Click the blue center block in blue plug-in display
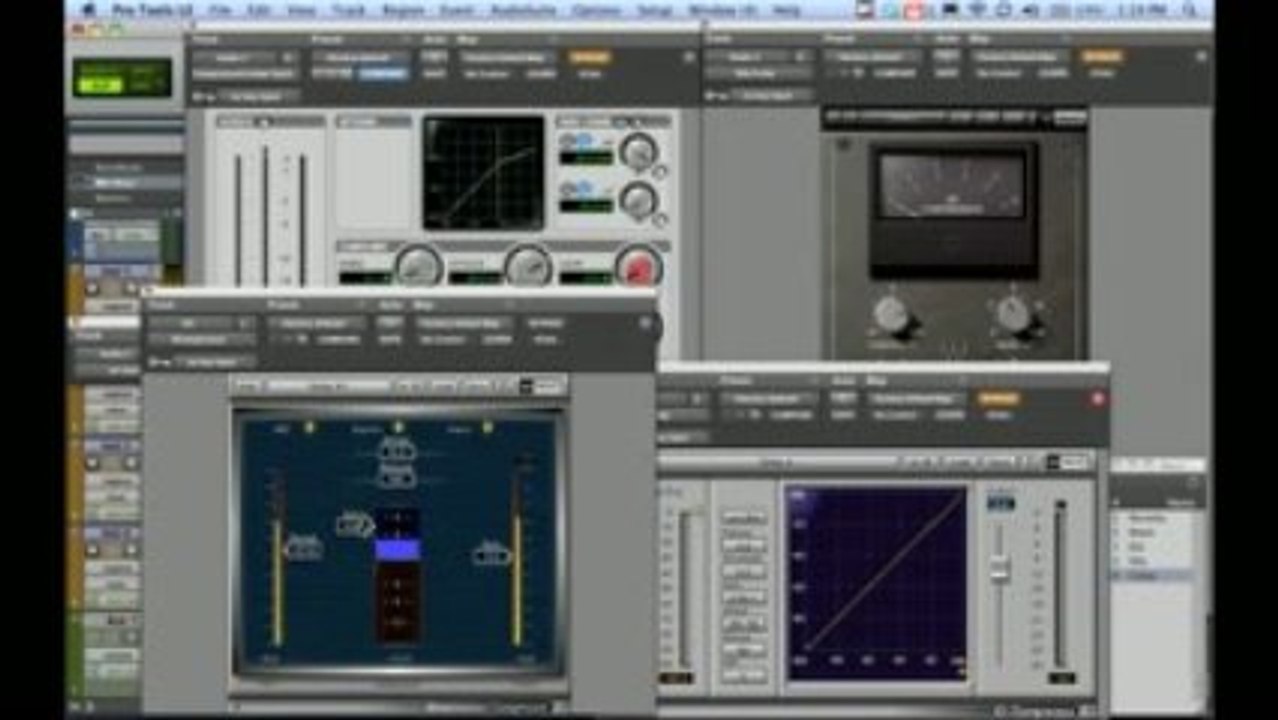This screenshot has width=1278, height=720. point(397,549)
